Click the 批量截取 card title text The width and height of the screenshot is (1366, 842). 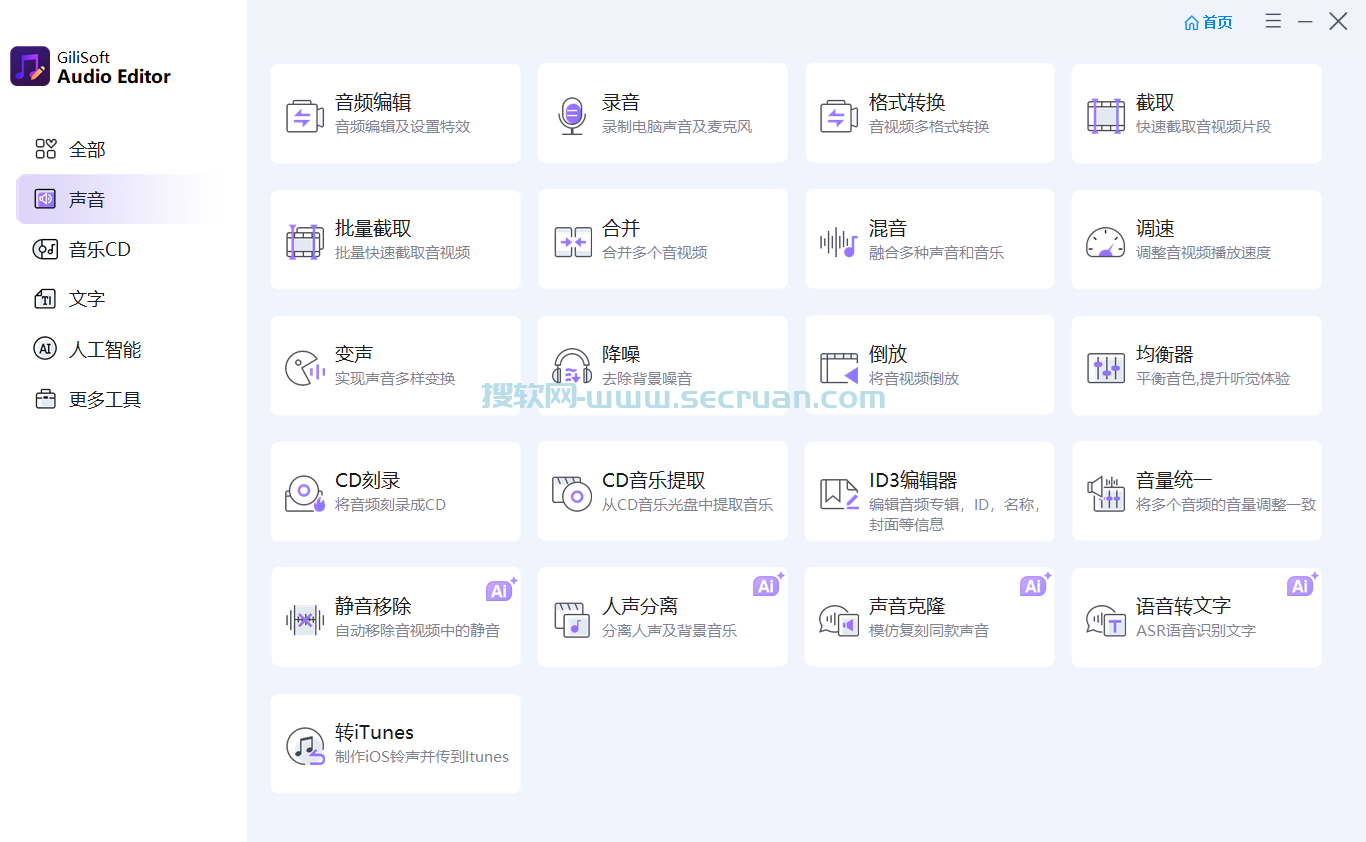pyautogui.click(x=373, y=228)
